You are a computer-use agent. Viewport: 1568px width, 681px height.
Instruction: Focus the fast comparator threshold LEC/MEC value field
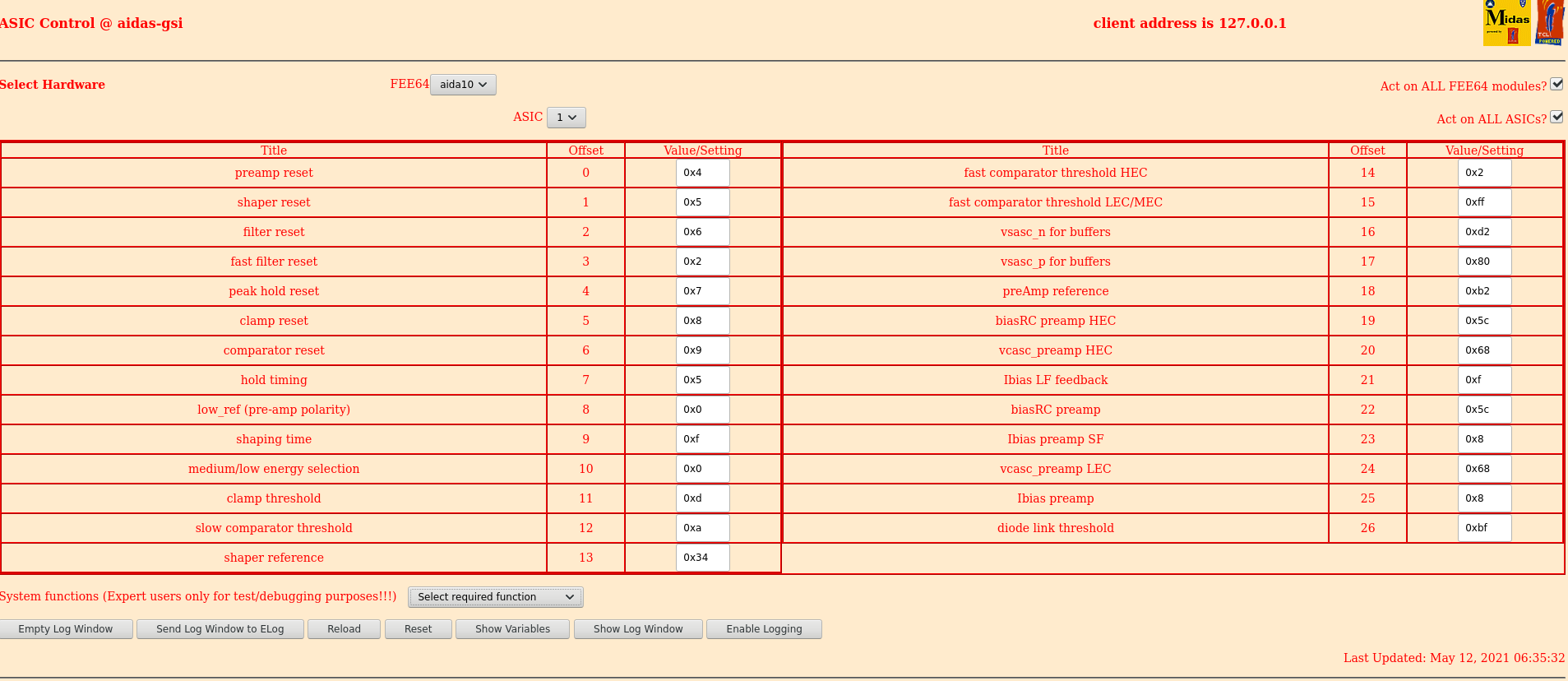point(1485,202)
